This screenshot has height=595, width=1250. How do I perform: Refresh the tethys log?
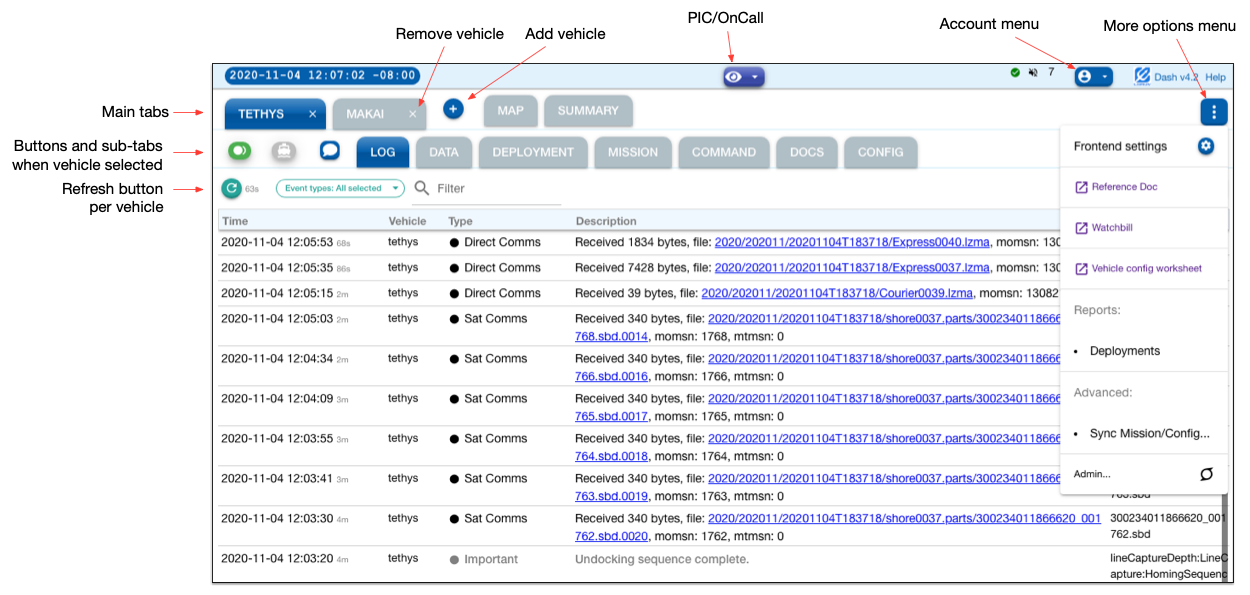(x=231, y=188)
